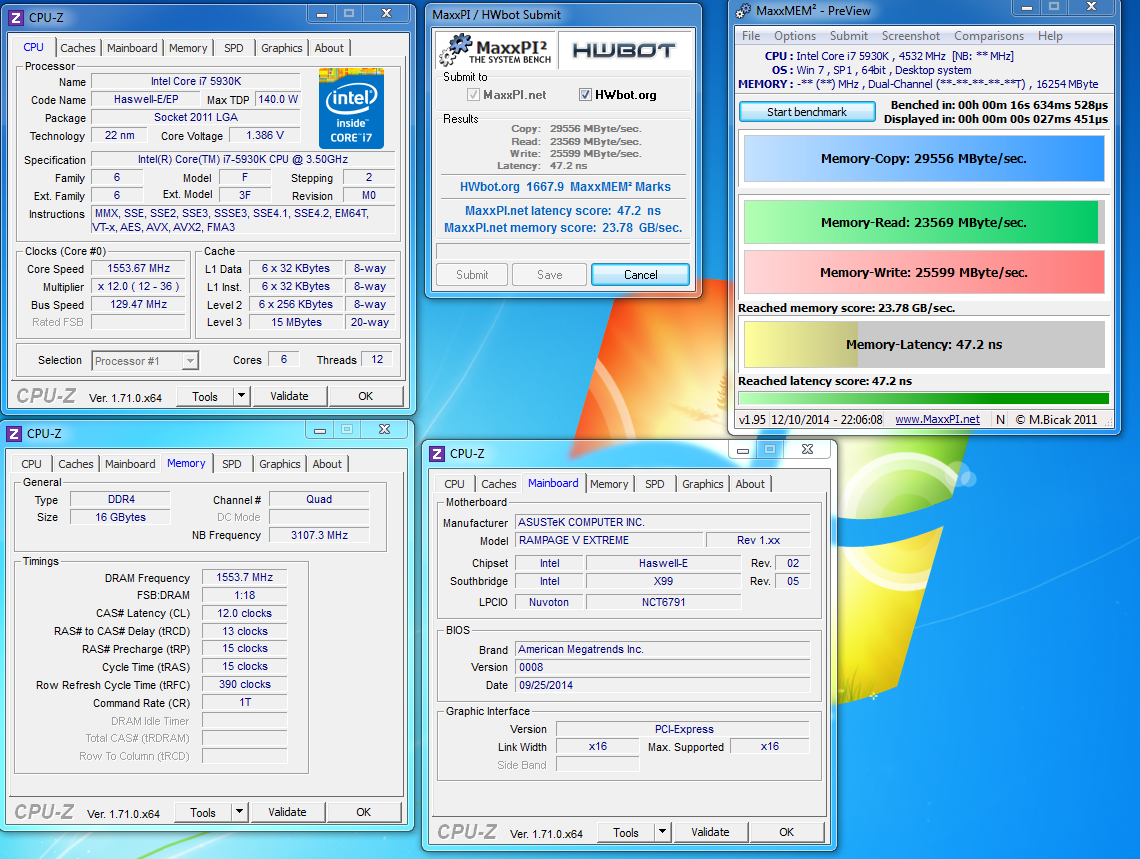Click the Core Speed value 1553.67 MHz
The image size is (1140, 859).
(138, 268)
